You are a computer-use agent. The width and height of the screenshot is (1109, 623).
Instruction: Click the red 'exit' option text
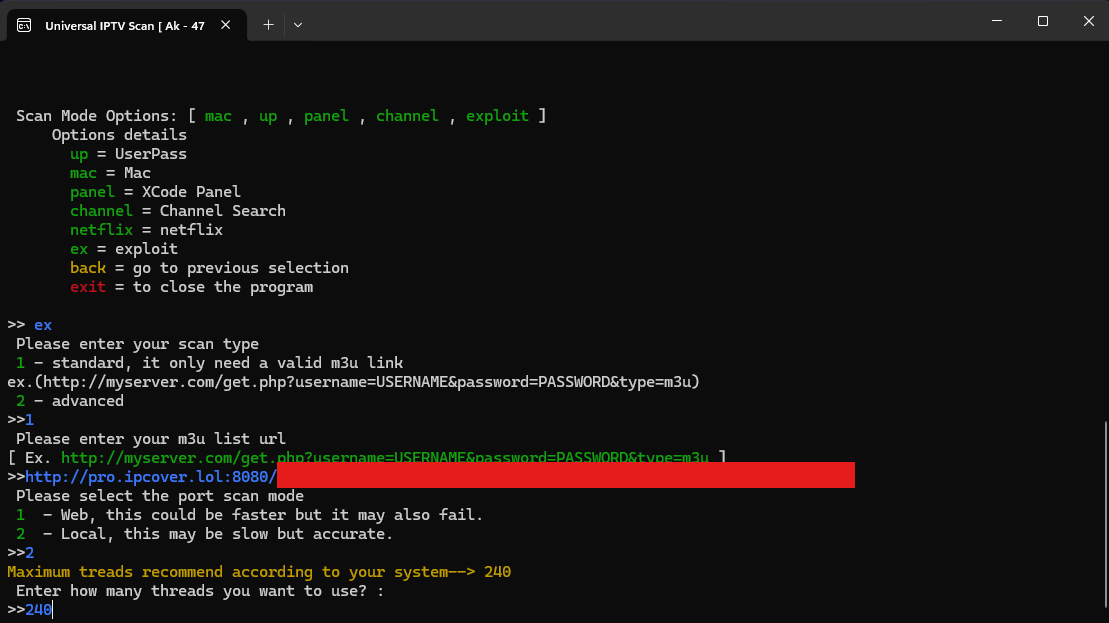[x=87, y=287]
